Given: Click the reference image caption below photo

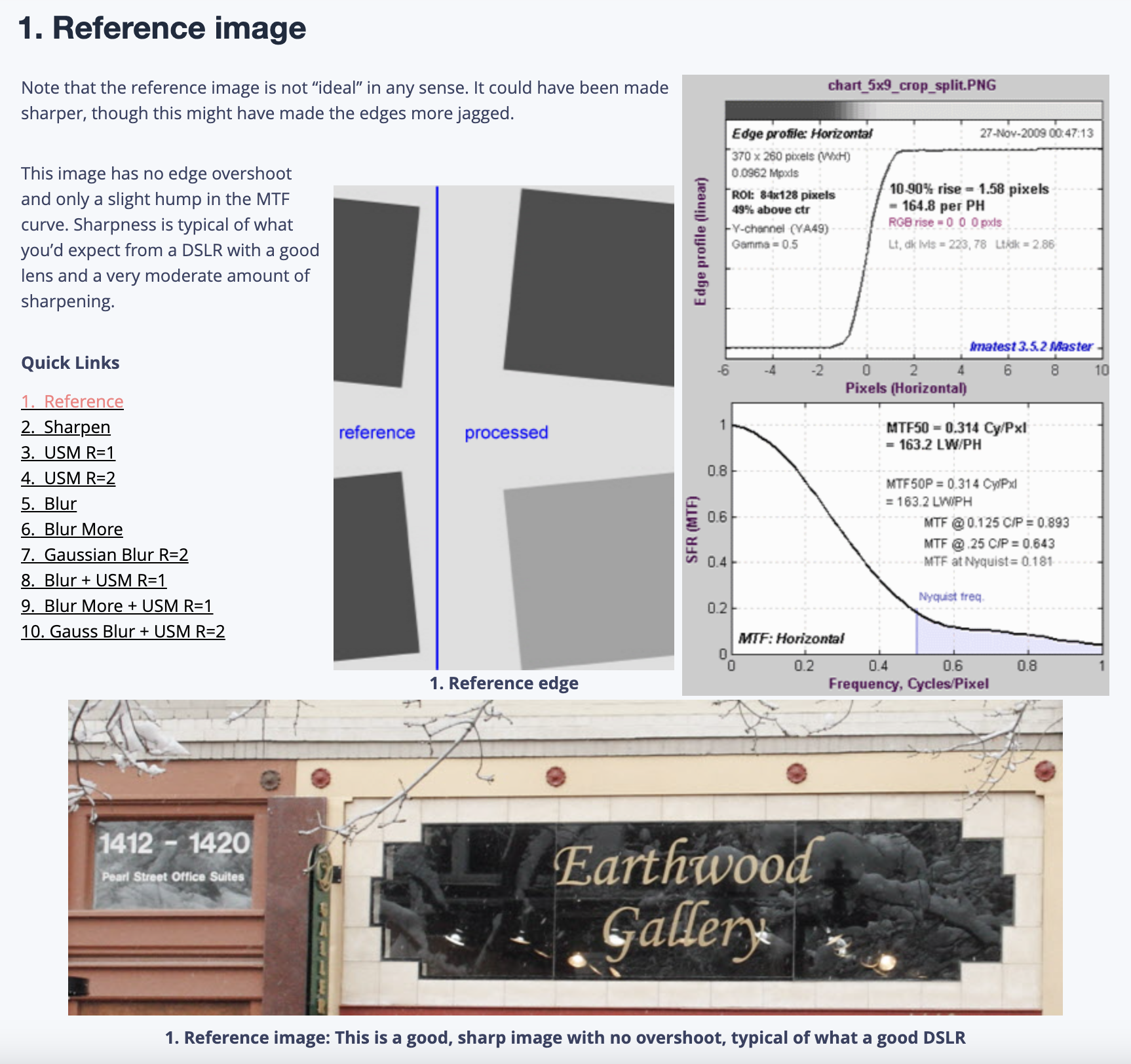Looking at the screenshot, I should click(x=565, y=1037).
